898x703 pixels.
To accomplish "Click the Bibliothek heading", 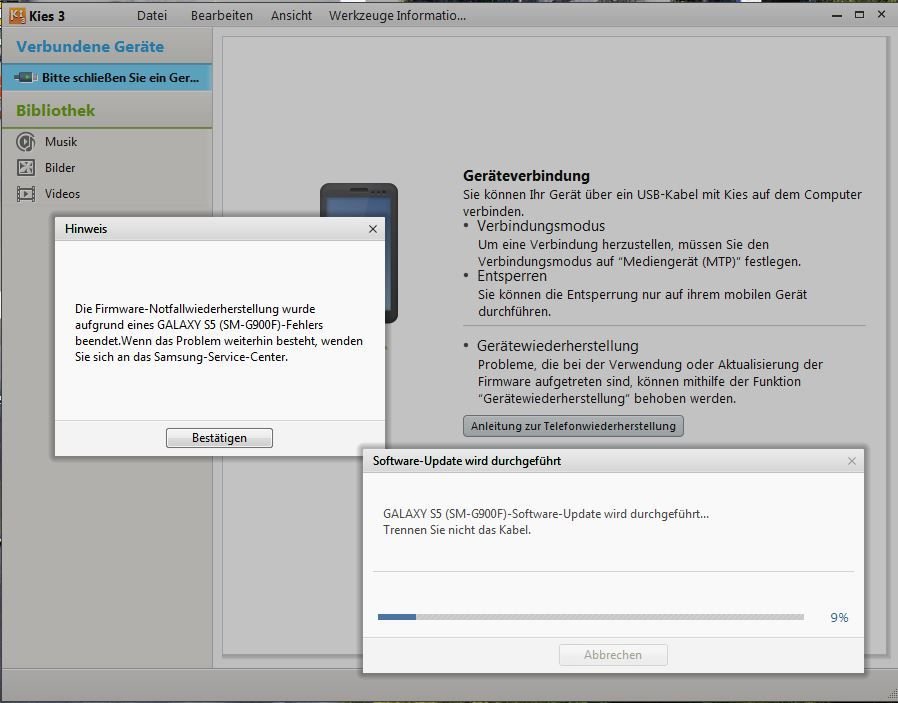I will [56, 110].
